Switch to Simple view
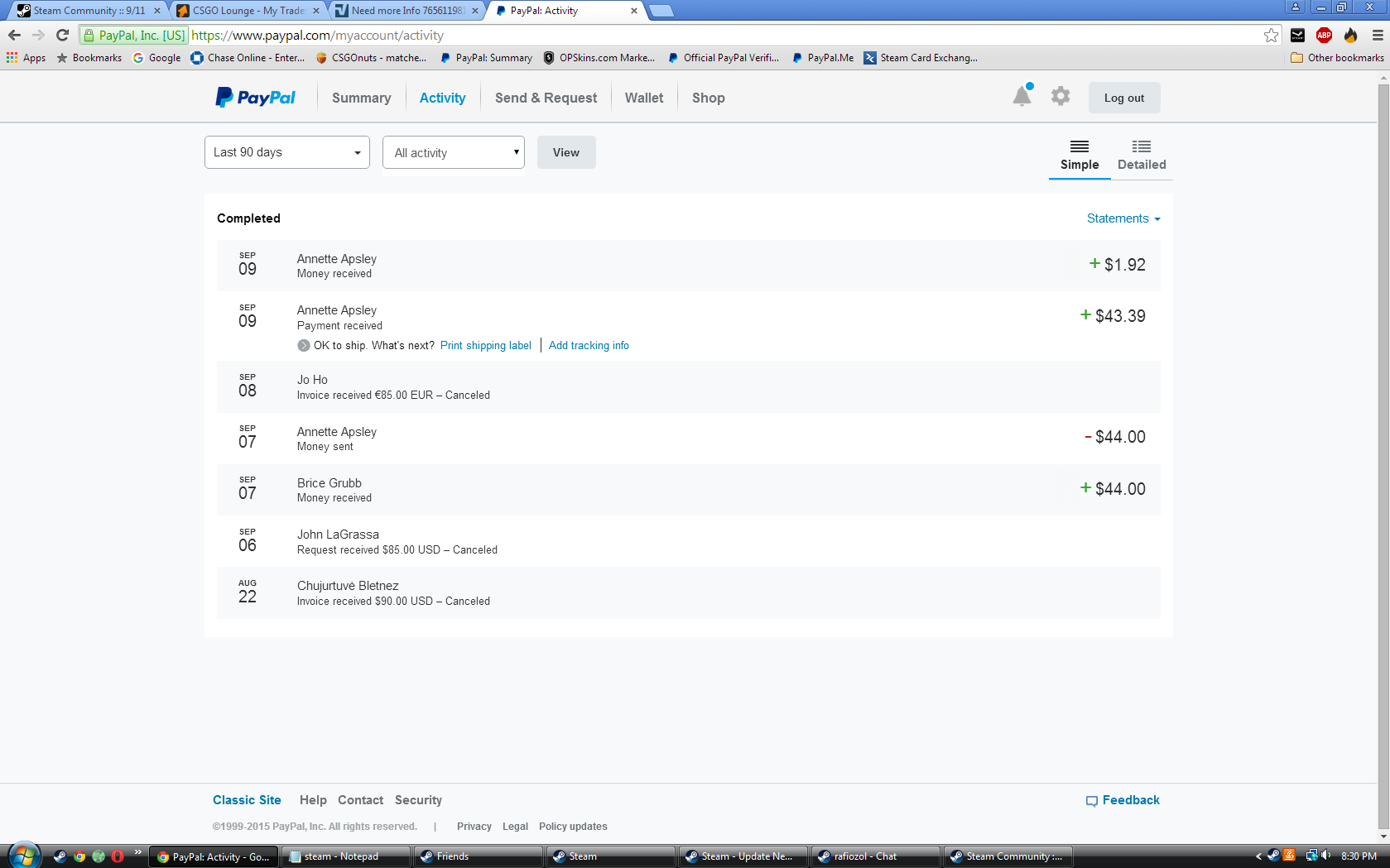This screenshot has height=868, width=1390. [1079, 155]
